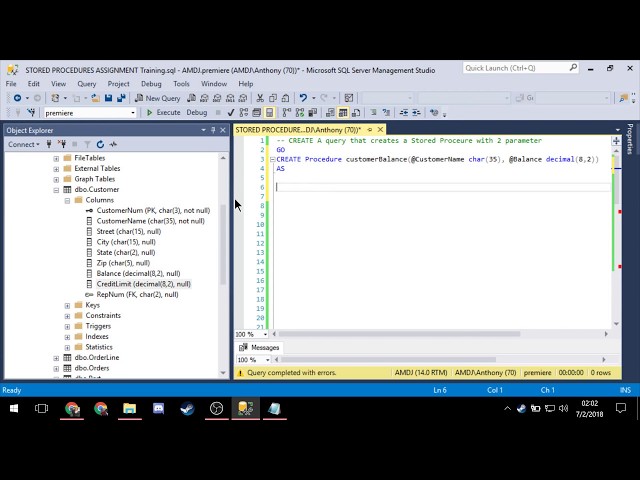Image resolution: width=640 pixels, height=480 pixels.
Task: Click the Paste icon in the toolbar
Action: pos(286,98)
